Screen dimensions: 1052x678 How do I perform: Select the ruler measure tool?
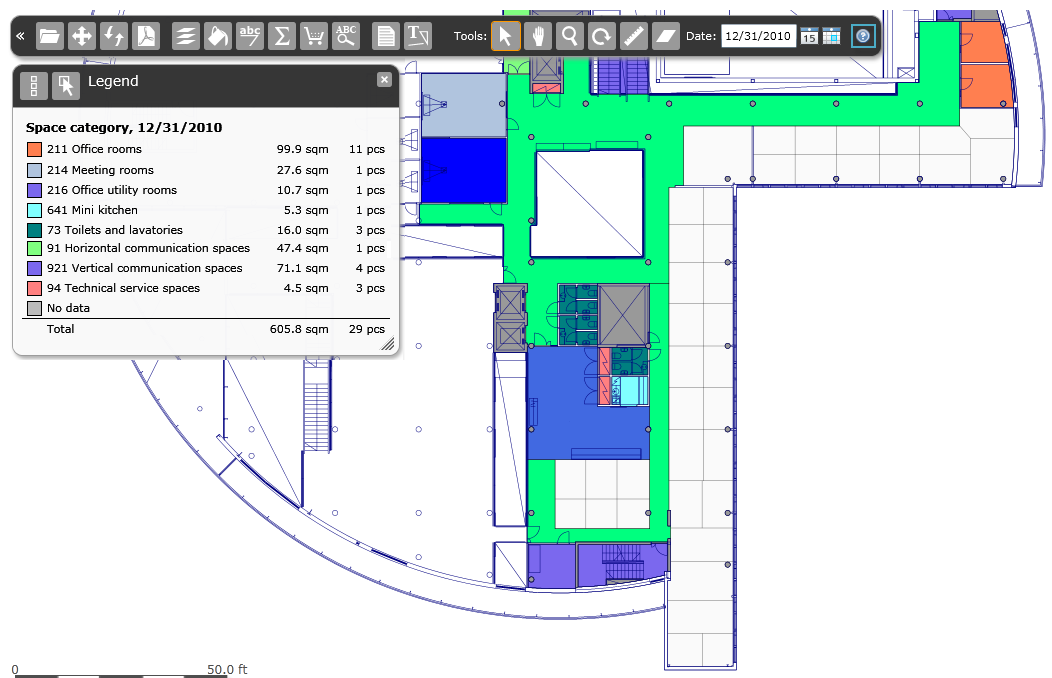tap(634, 36)
